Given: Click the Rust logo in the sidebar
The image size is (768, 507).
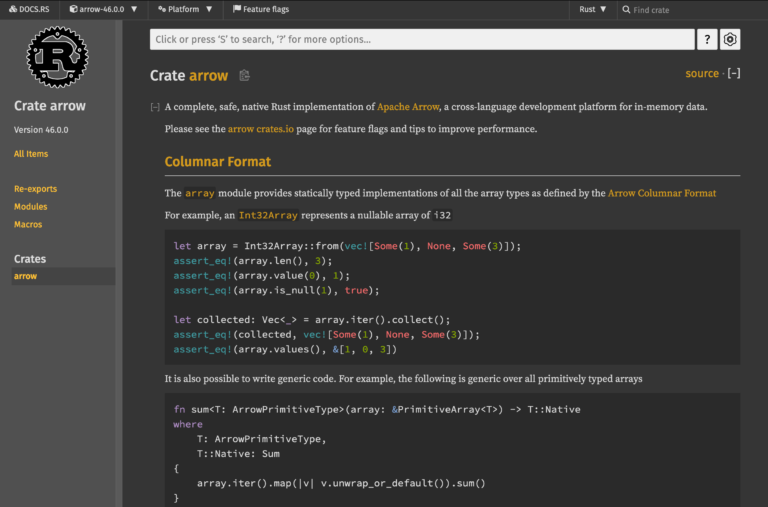Looking at the screenshot, I should (57, 57).
